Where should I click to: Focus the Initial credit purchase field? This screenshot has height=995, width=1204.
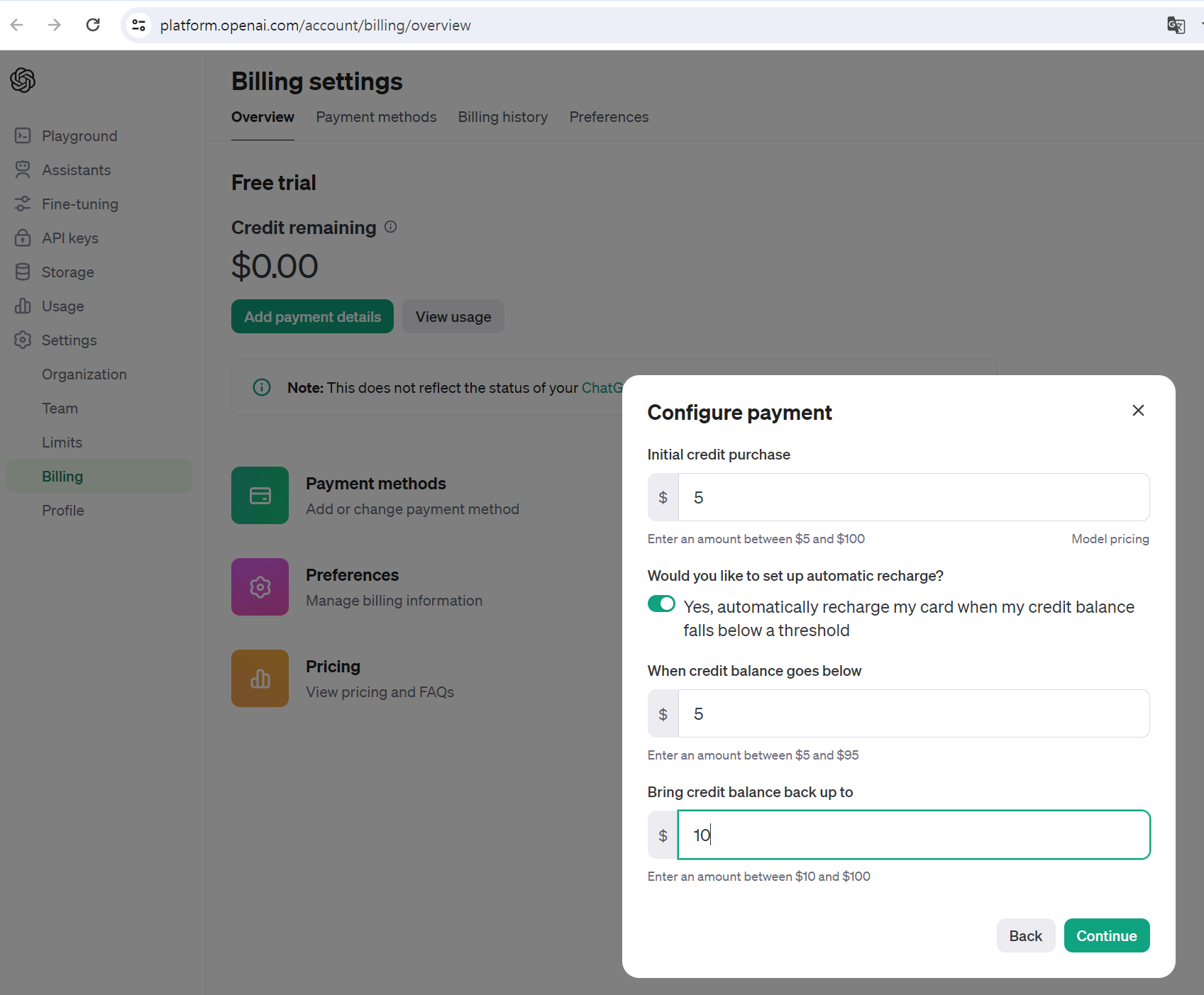(913, 497)
